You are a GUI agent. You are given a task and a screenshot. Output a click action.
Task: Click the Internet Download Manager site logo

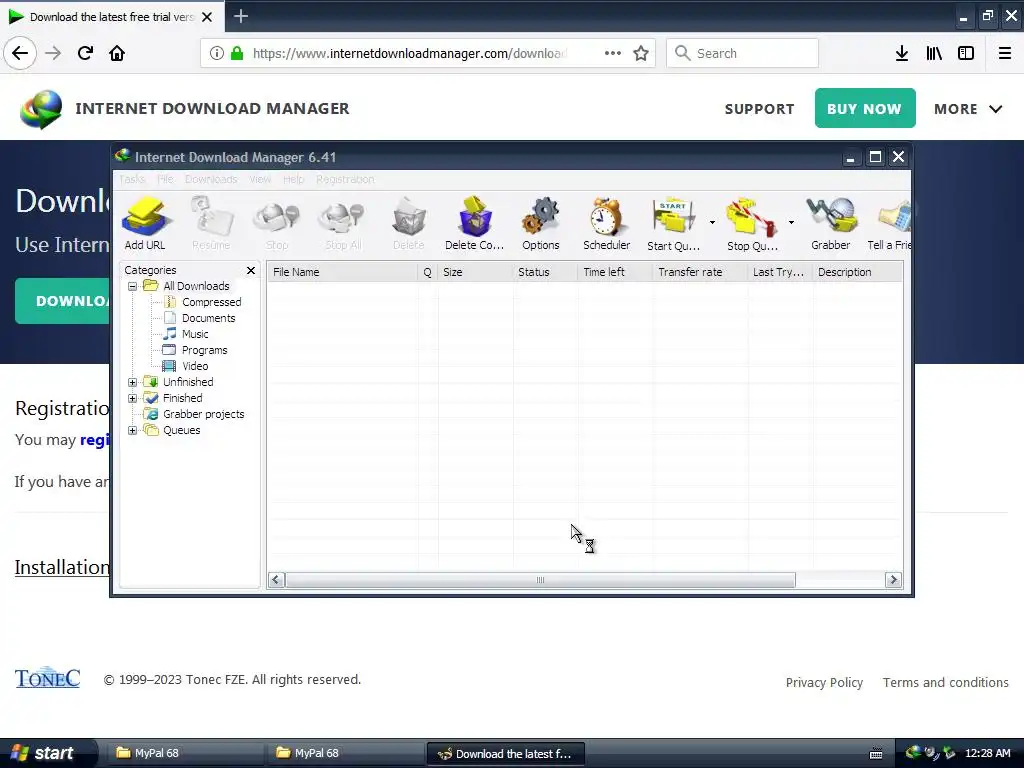tap(42, 109)
